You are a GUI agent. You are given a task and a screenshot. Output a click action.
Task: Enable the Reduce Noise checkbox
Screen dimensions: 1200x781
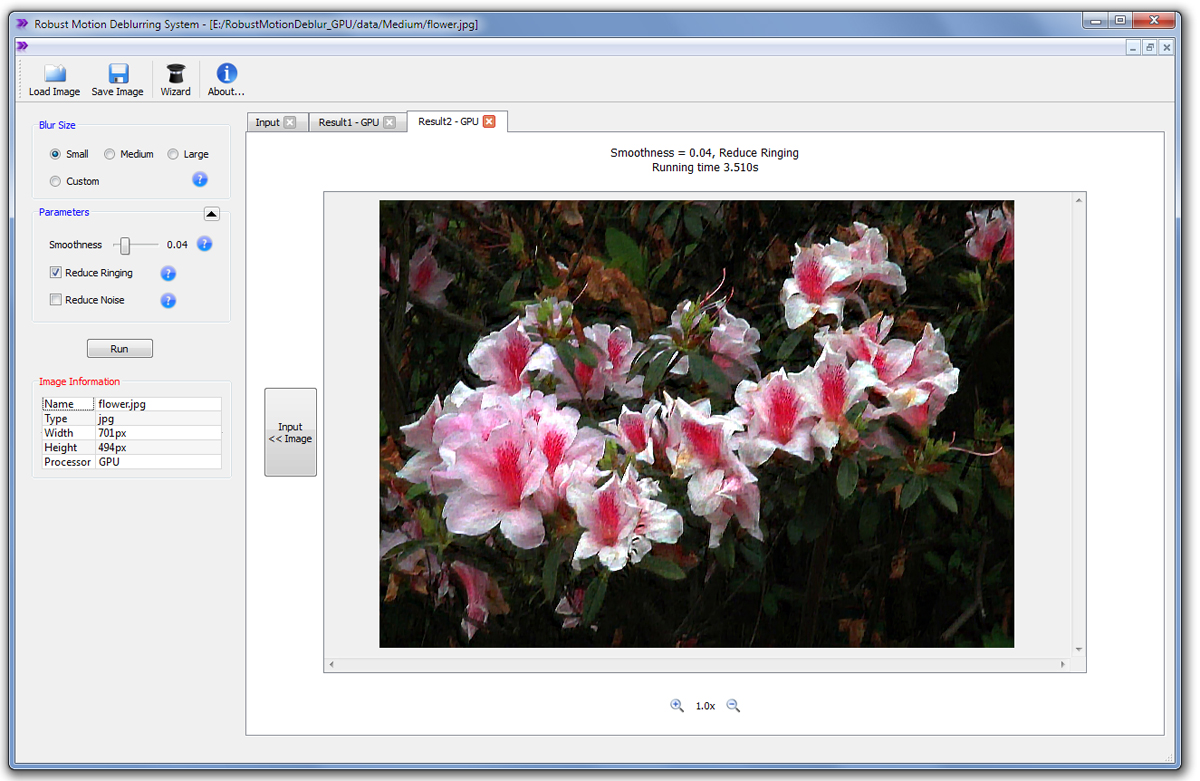56,300
